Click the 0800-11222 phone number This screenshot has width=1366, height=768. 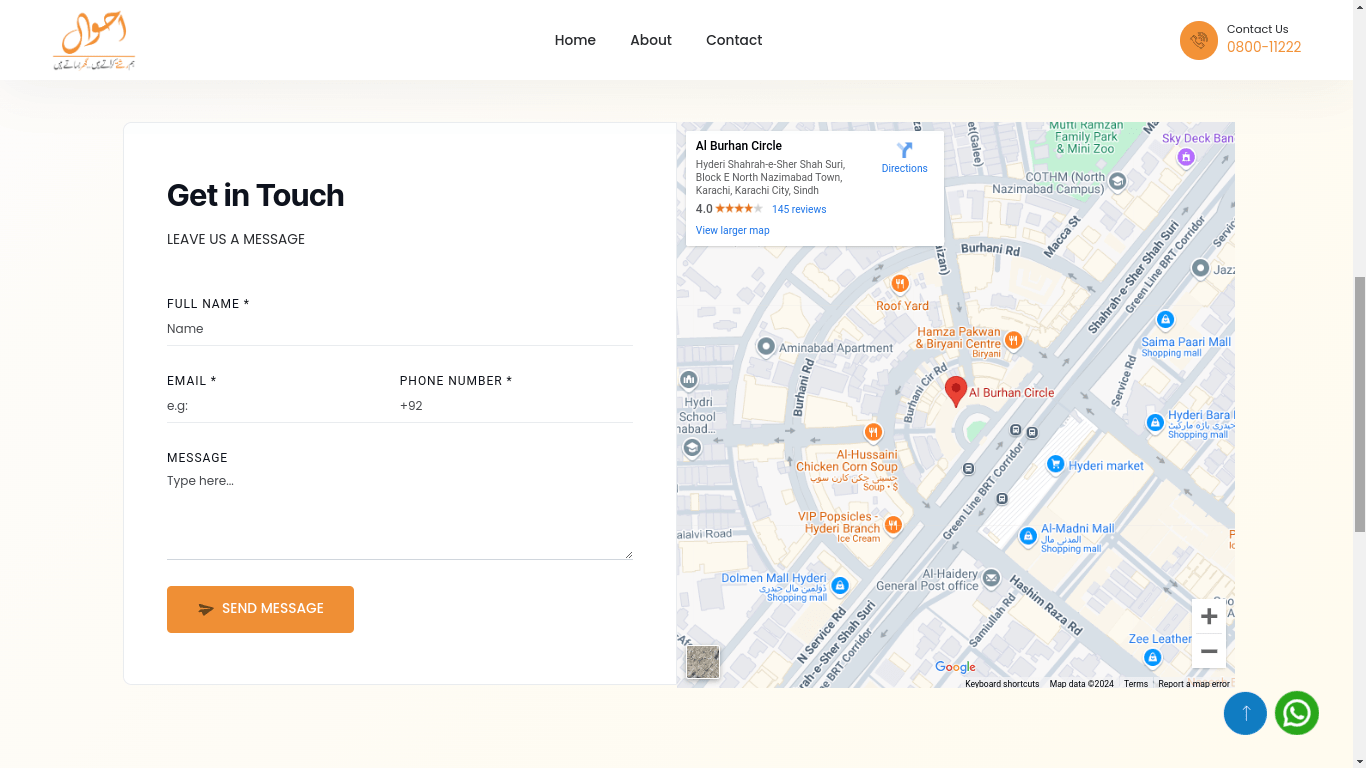pyautogui.click(x=1264, y=47)
